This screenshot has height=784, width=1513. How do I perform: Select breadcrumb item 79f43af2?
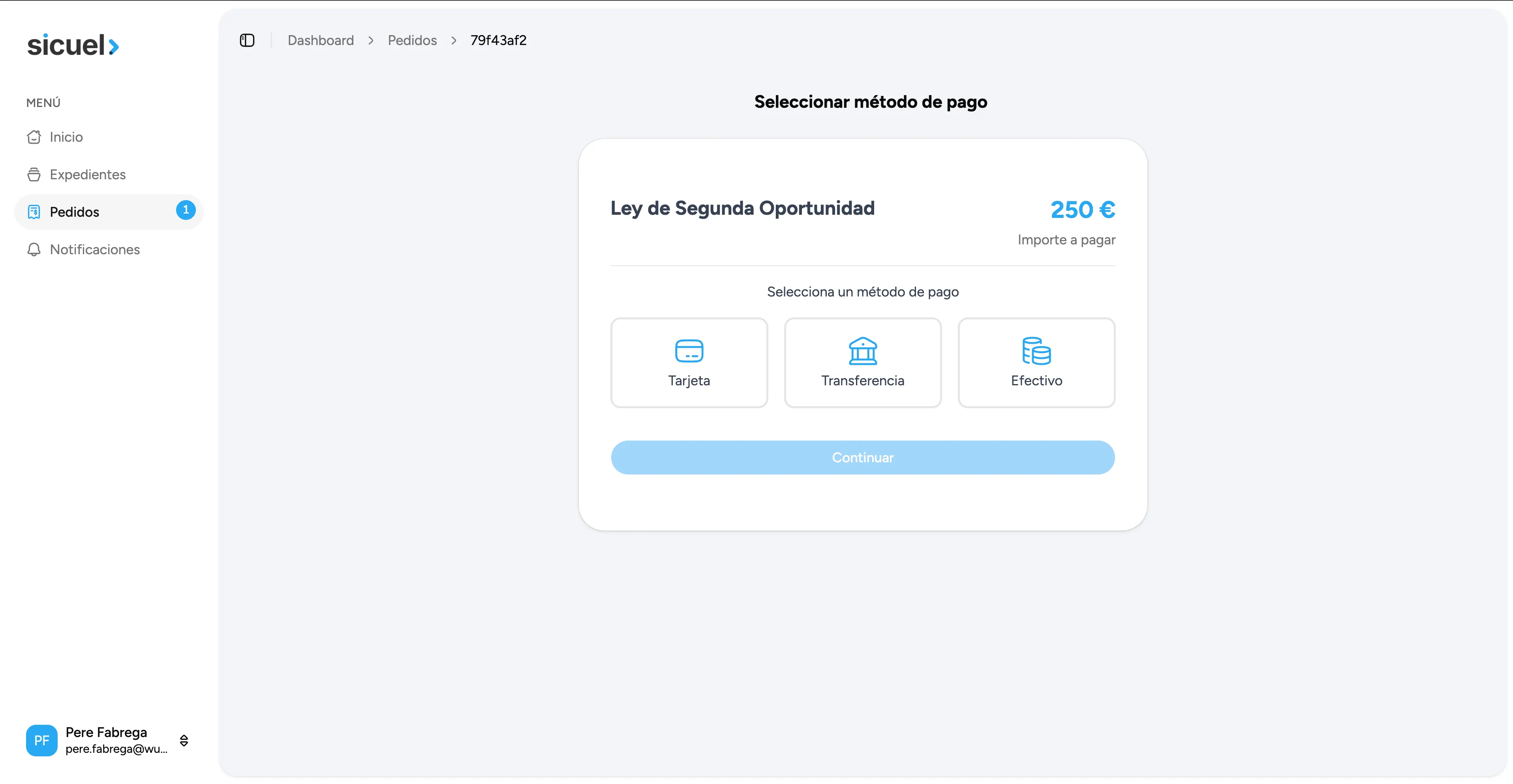click(499, 40)
